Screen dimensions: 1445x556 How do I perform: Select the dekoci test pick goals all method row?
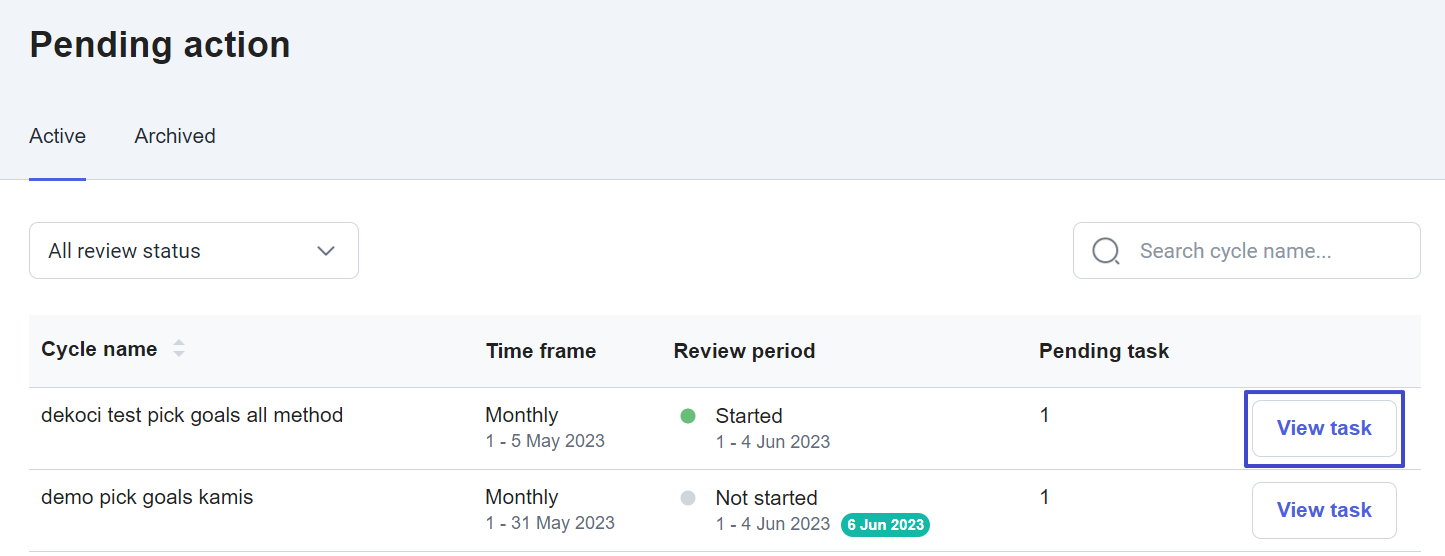(192, 415)
